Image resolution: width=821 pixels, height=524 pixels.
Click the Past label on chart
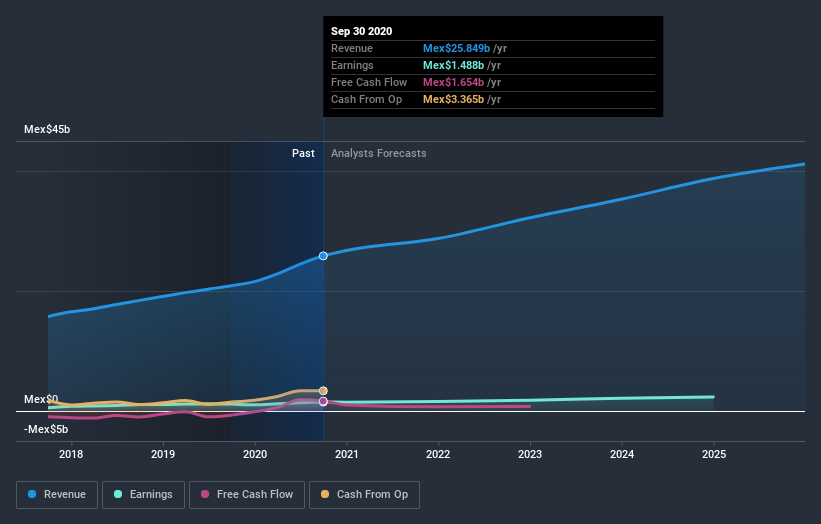(x=303, y=153)
